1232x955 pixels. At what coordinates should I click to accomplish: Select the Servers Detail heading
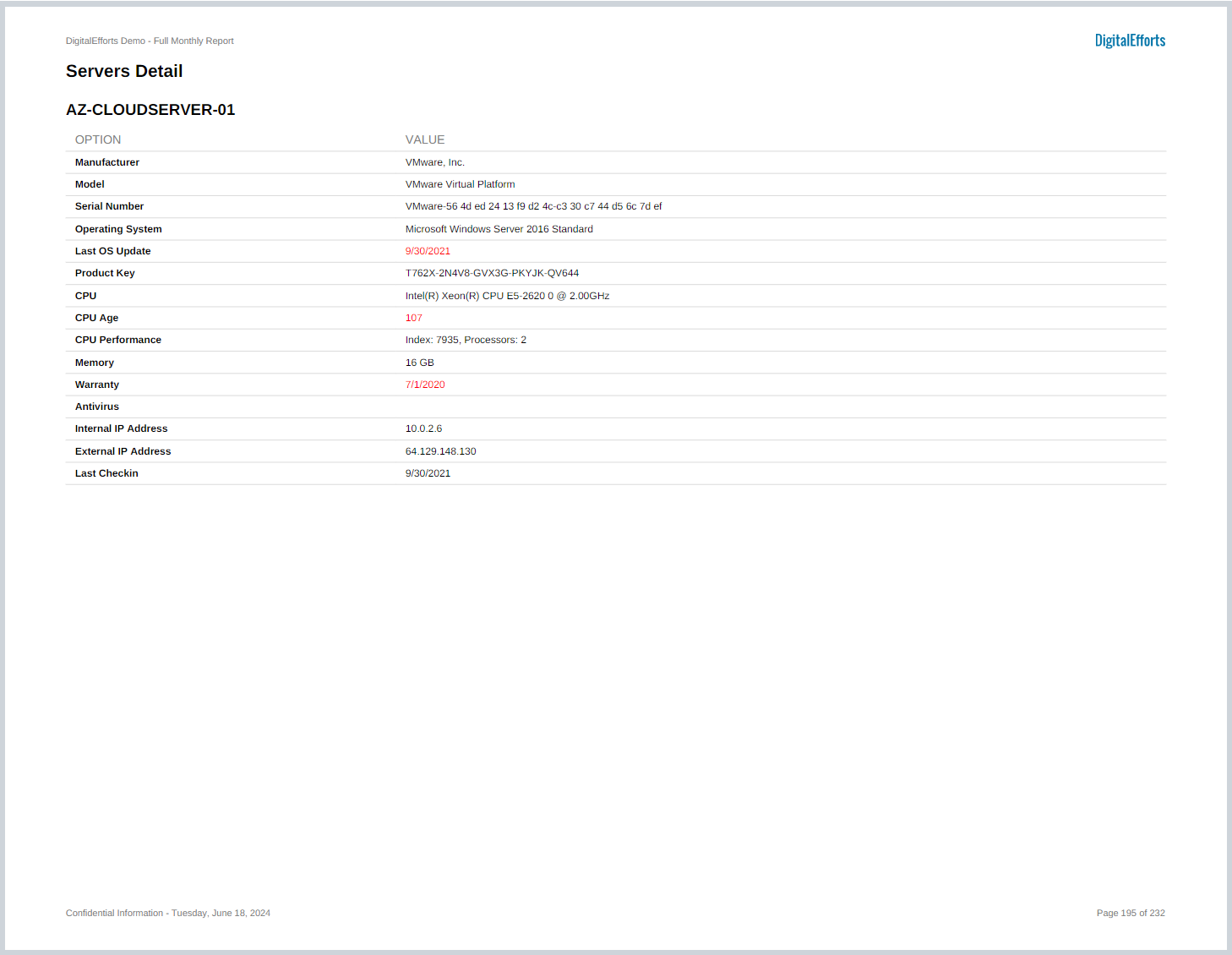coord(124,71)
